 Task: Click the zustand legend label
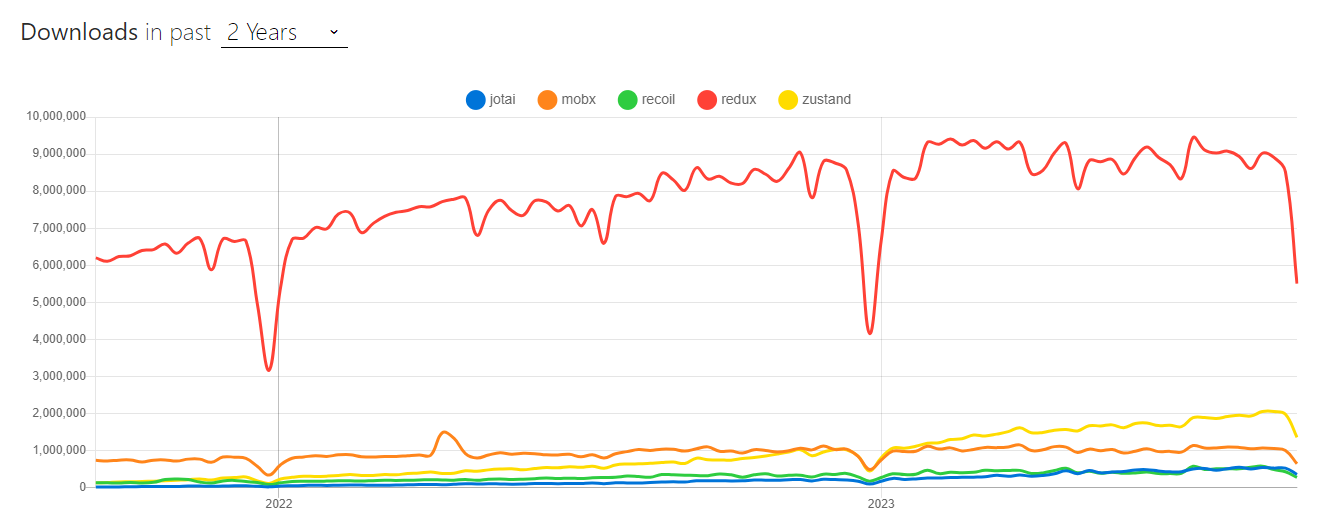tap(827, 99)
